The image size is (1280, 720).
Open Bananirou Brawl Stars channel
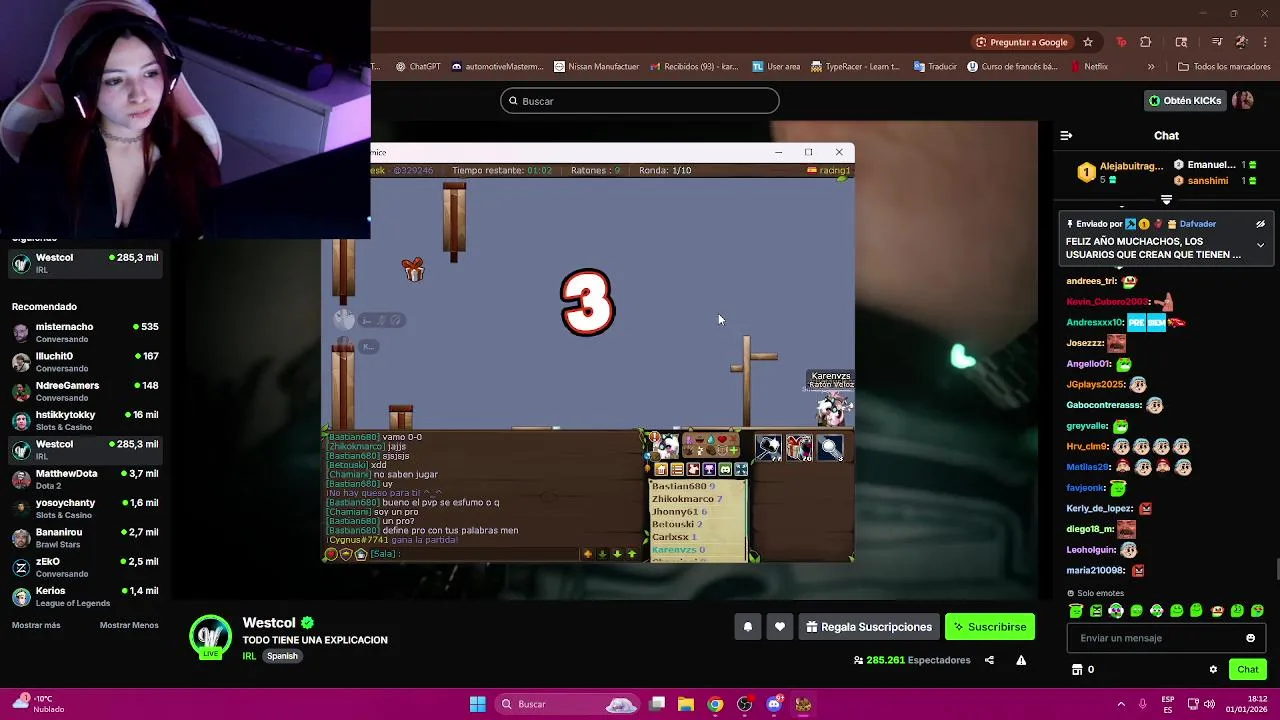click(x=84, y=538)
